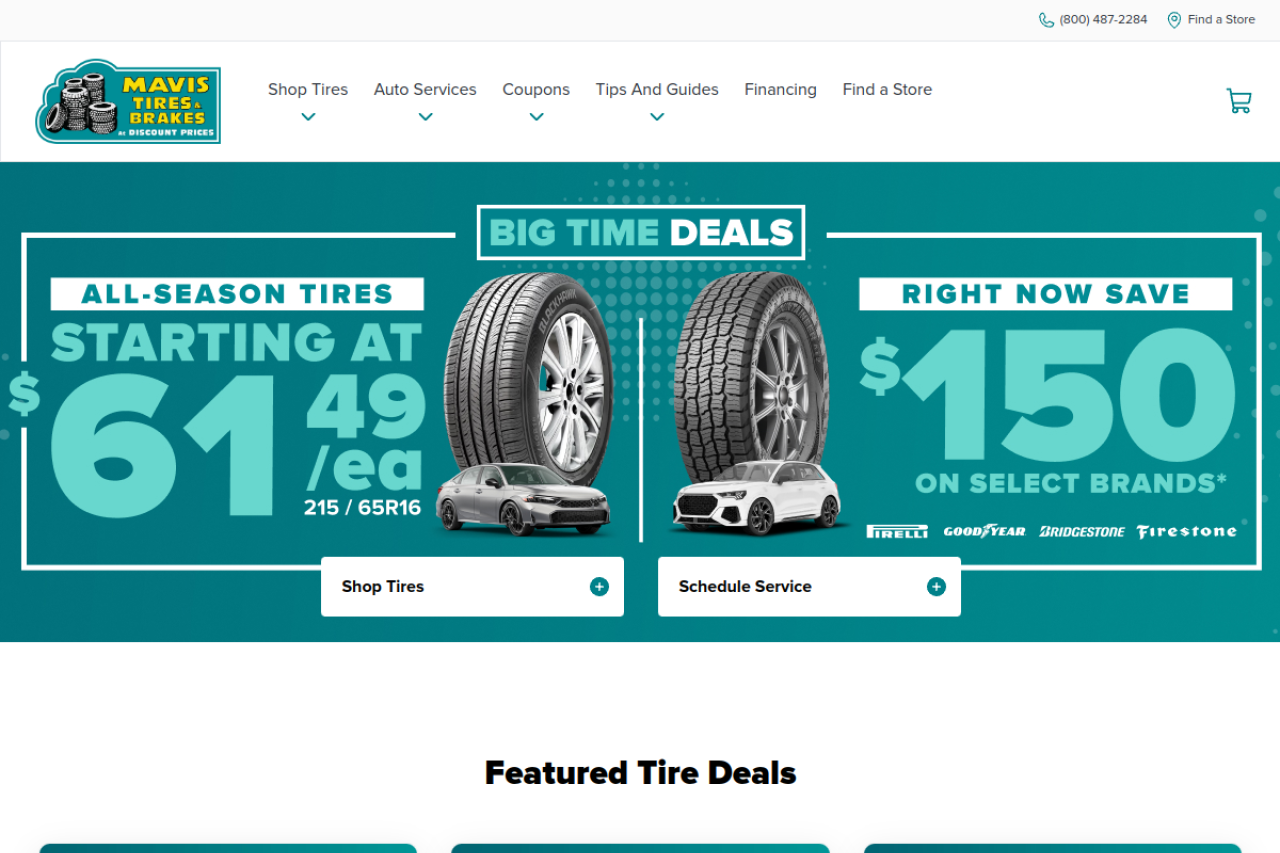This screenshot has width=1280, height=853.
Task: Click the Goodyear brand logo
Action: click(984, 531)
